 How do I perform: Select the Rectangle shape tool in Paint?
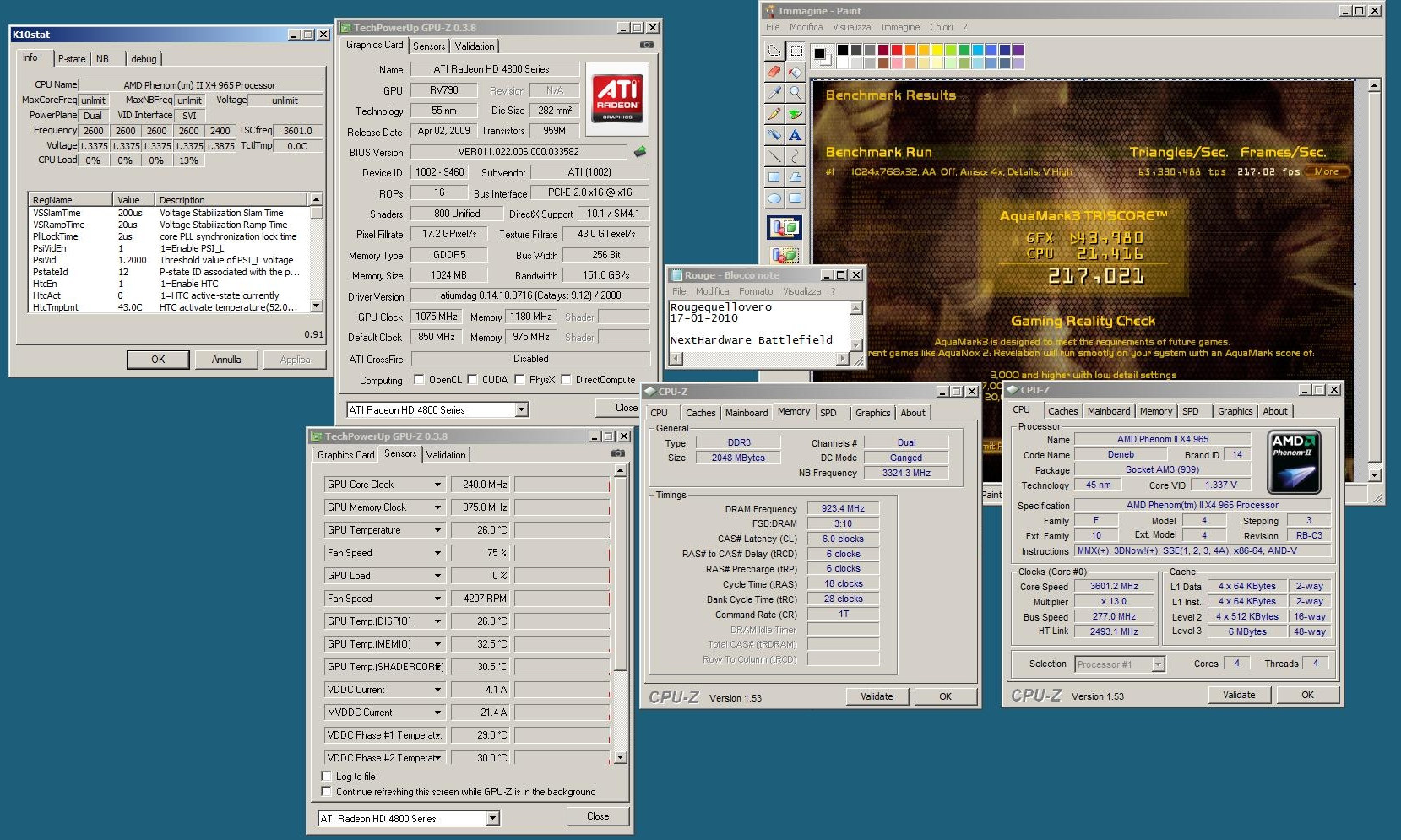coord(774,177)
